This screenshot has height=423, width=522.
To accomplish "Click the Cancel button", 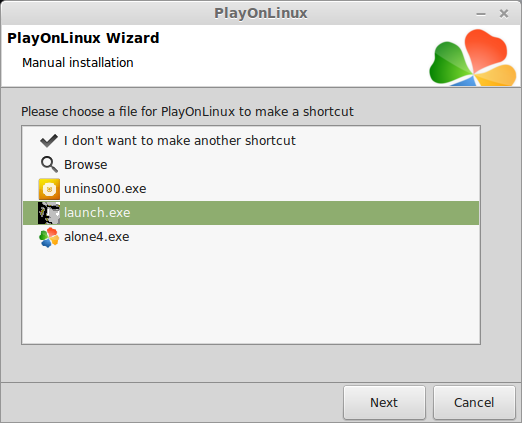I will pyautogui.click(x=474, y=402).
